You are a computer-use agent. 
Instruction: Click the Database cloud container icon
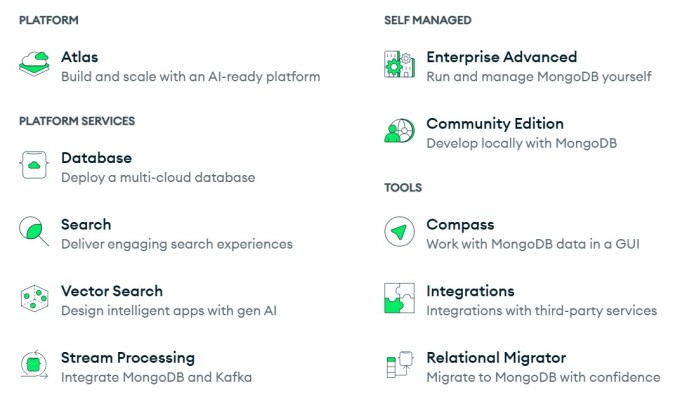coord(34,165)
